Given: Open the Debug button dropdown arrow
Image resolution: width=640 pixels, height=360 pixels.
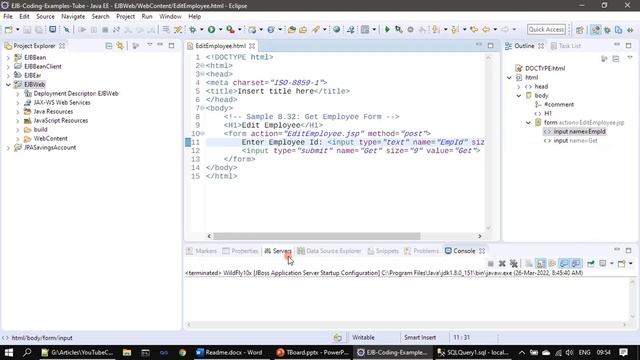Looking at the screenshot, I should coord(202,29).
